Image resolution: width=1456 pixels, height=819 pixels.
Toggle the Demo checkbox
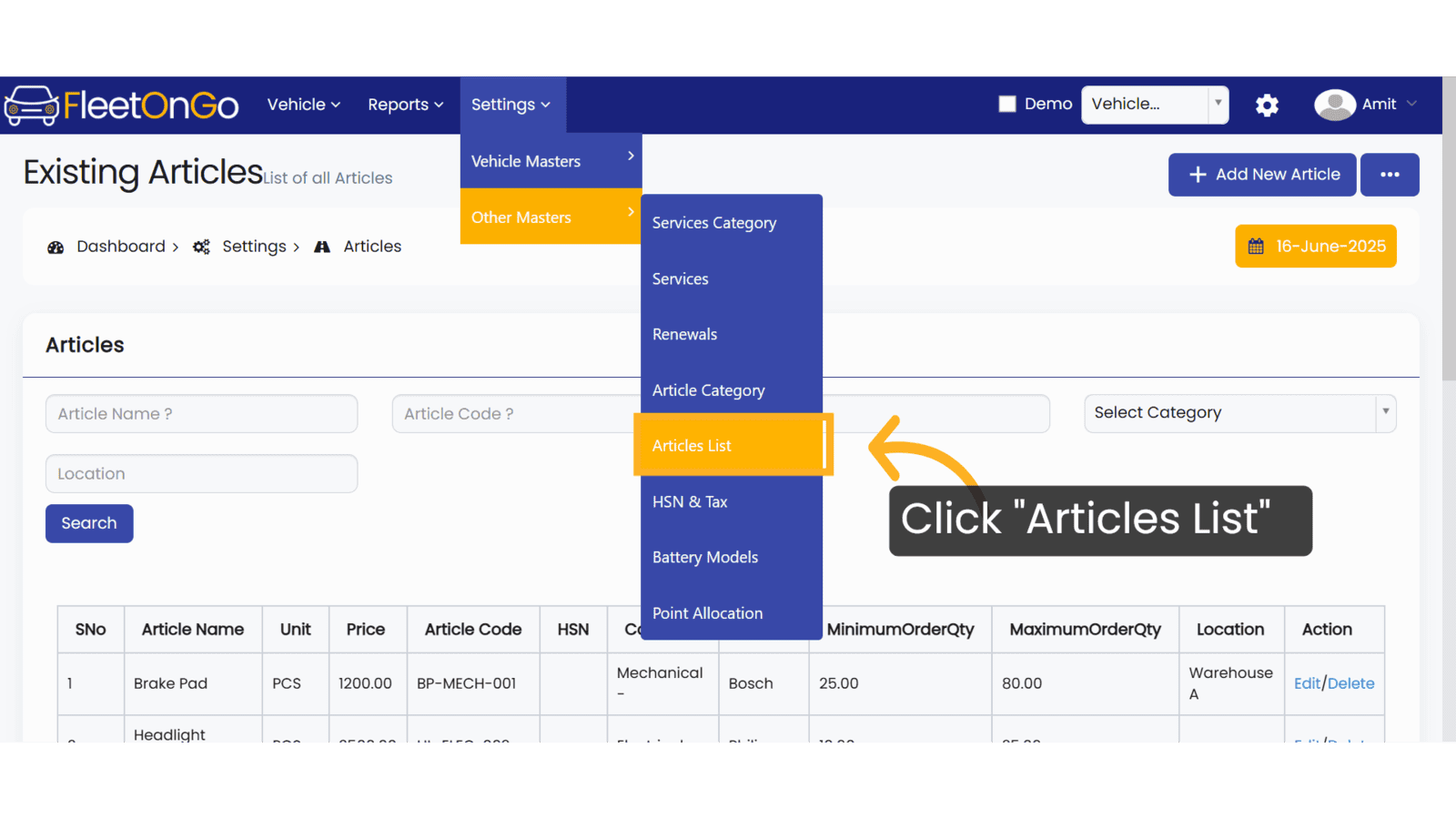[1007, 104]
